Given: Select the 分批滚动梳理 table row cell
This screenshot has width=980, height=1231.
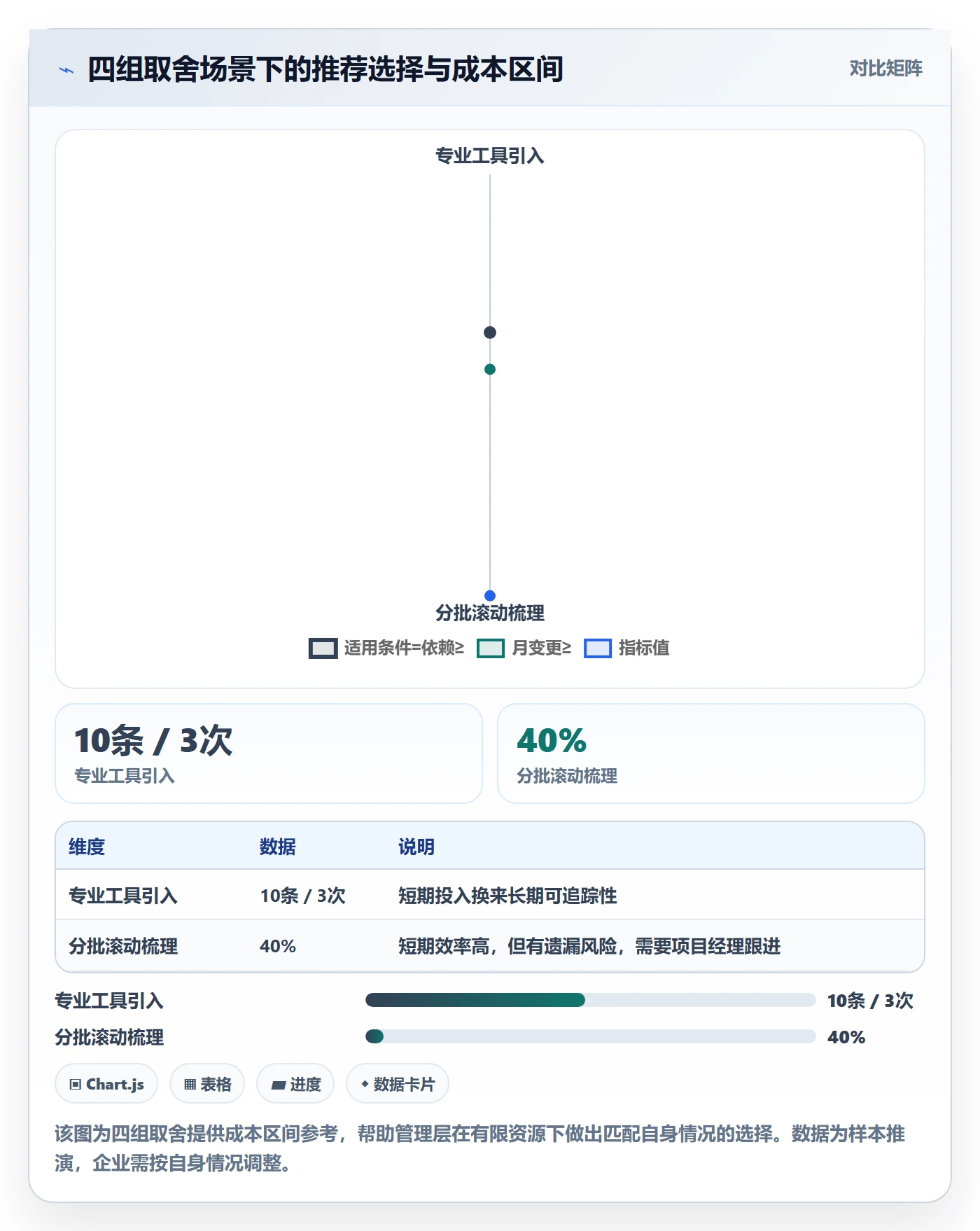Looking at the screenshot, I should pyautogui.click(x=123, y=946).
